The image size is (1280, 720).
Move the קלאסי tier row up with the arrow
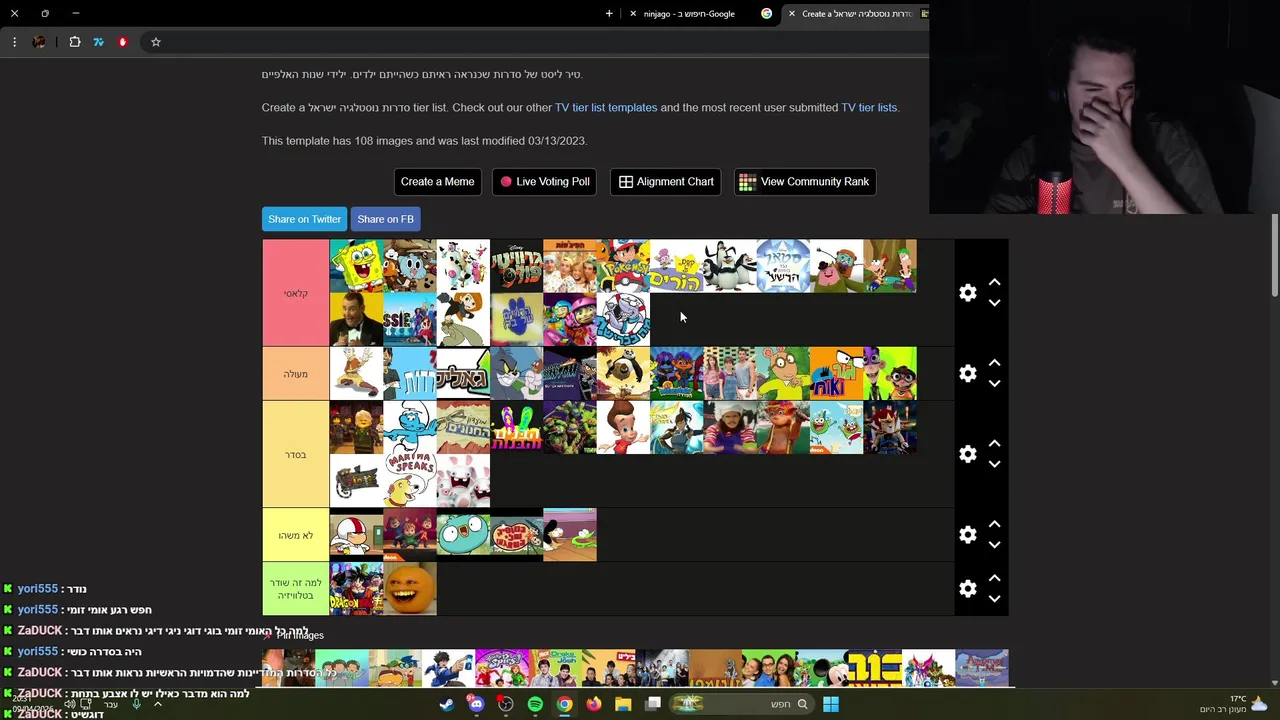tap(994, 283)
